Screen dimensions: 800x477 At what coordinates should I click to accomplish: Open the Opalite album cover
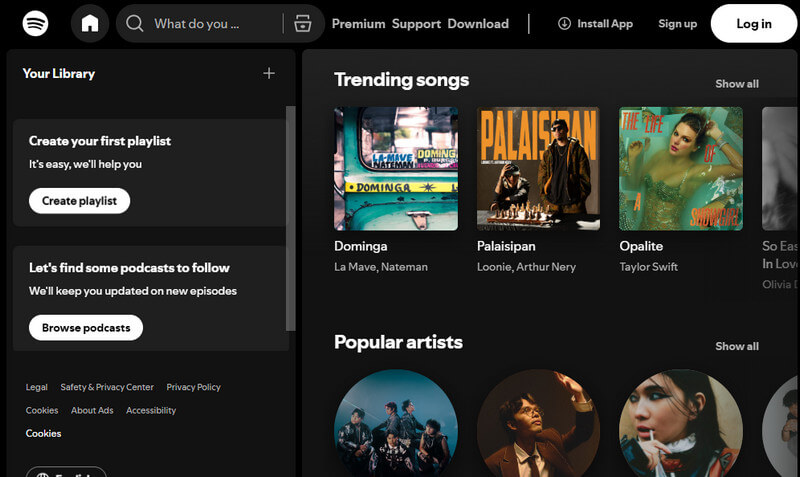coord(681,169)
